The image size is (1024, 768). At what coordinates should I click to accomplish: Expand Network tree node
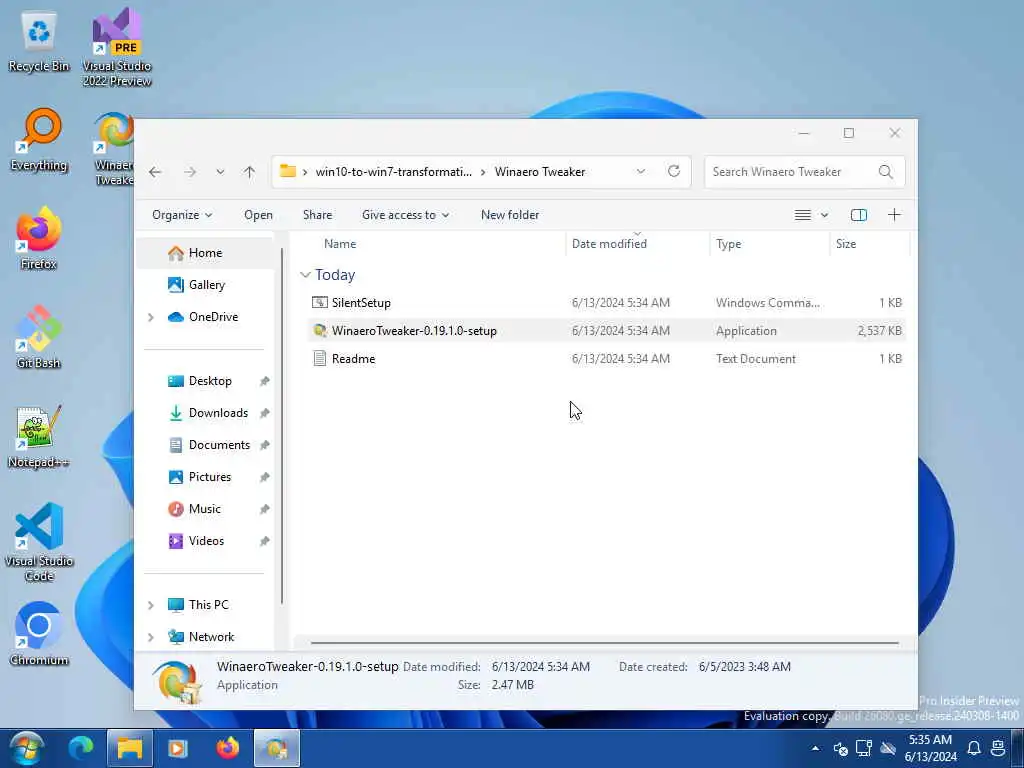point(151,637)
